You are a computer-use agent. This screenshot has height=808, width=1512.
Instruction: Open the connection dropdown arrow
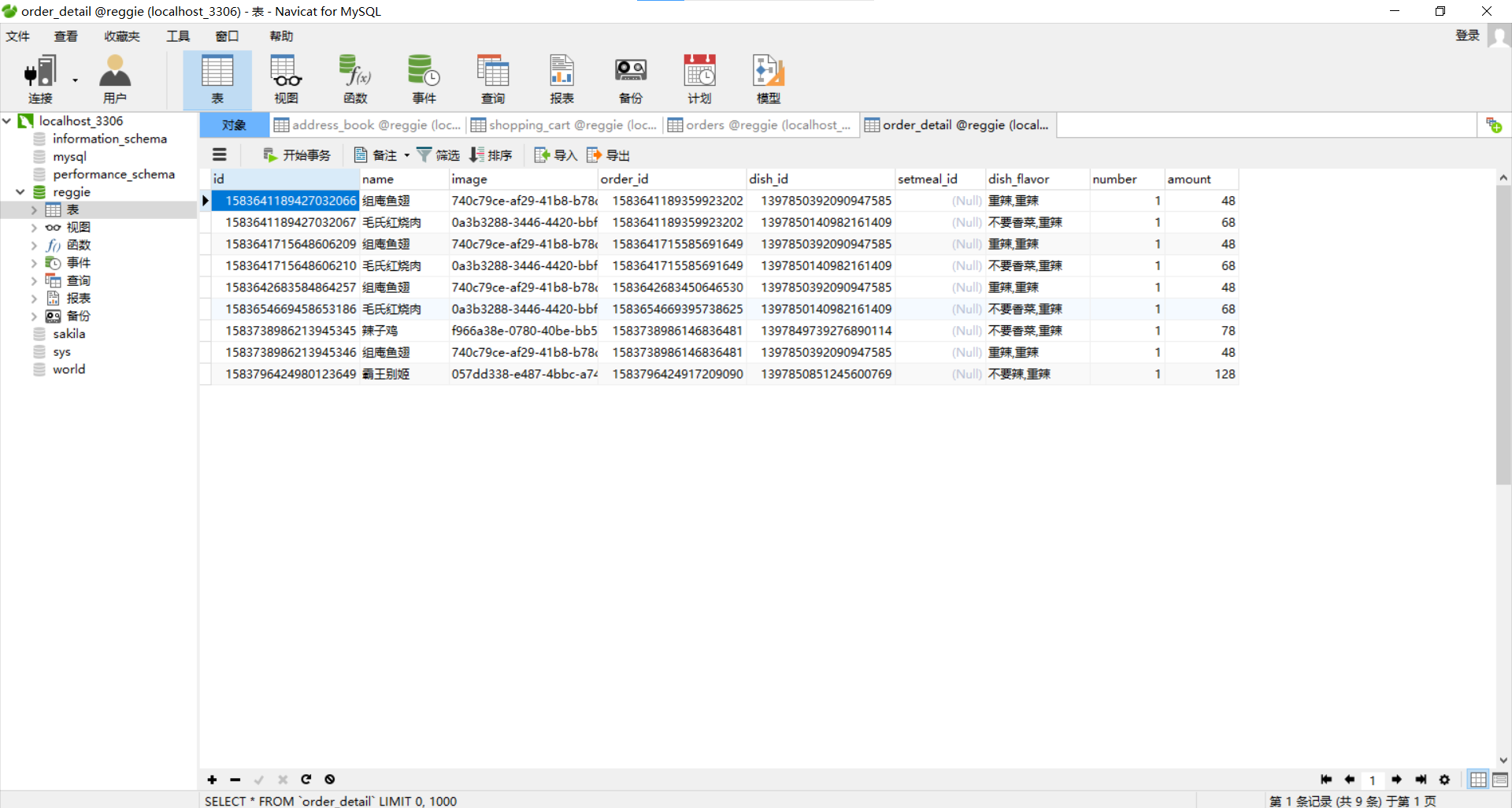coord(76,80)
